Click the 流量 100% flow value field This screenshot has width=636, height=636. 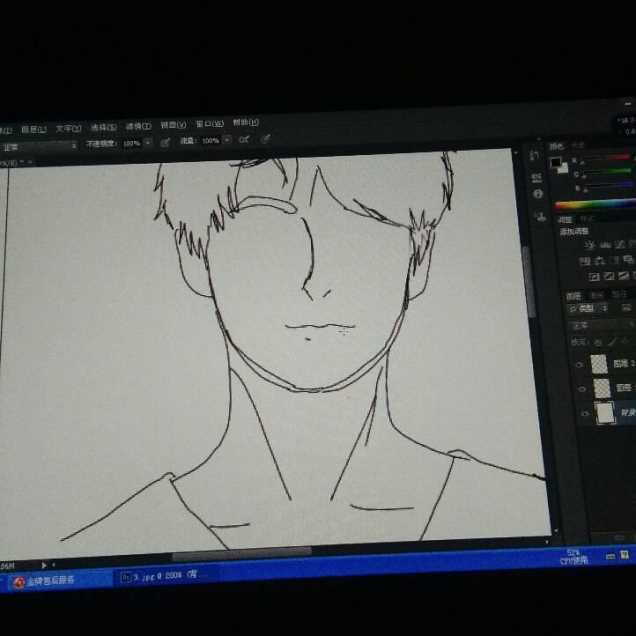pyautogui.click(x=211, y=141)
